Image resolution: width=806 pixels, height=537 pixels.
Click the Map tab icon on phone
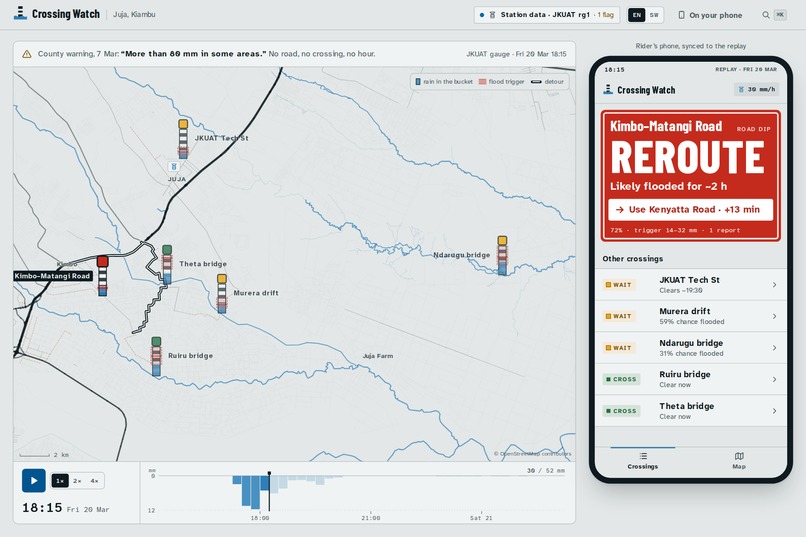[x=739, y=456]
